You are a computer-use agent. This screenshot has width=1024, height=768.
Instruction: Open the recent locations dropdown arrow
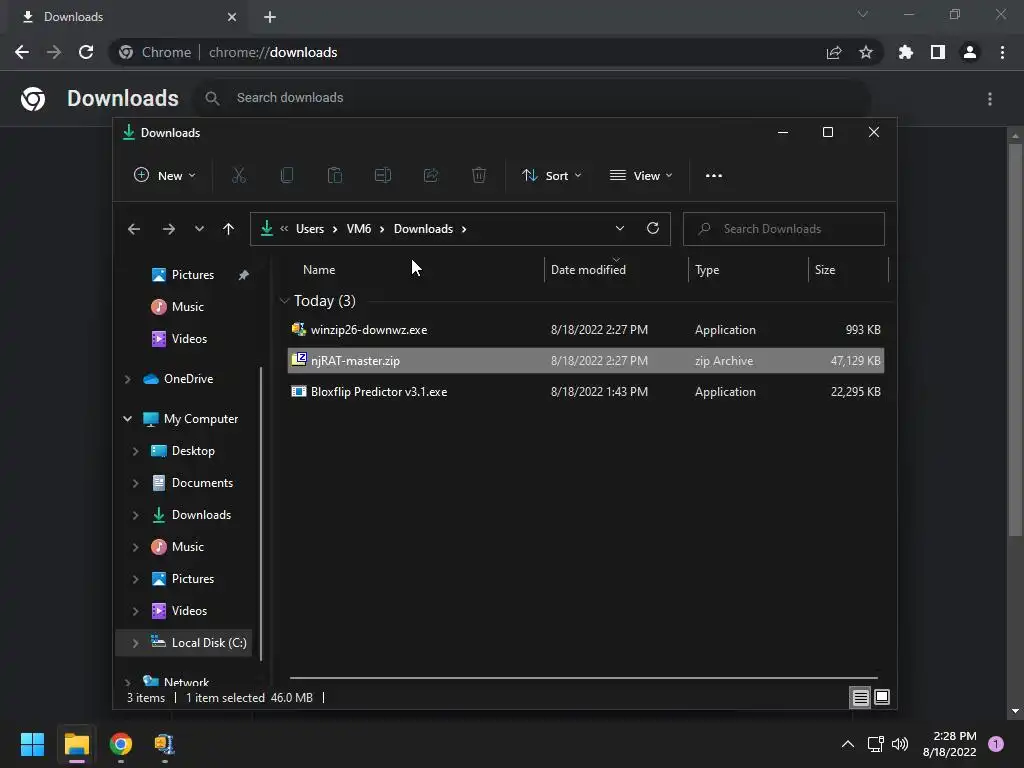pos(199,229)
